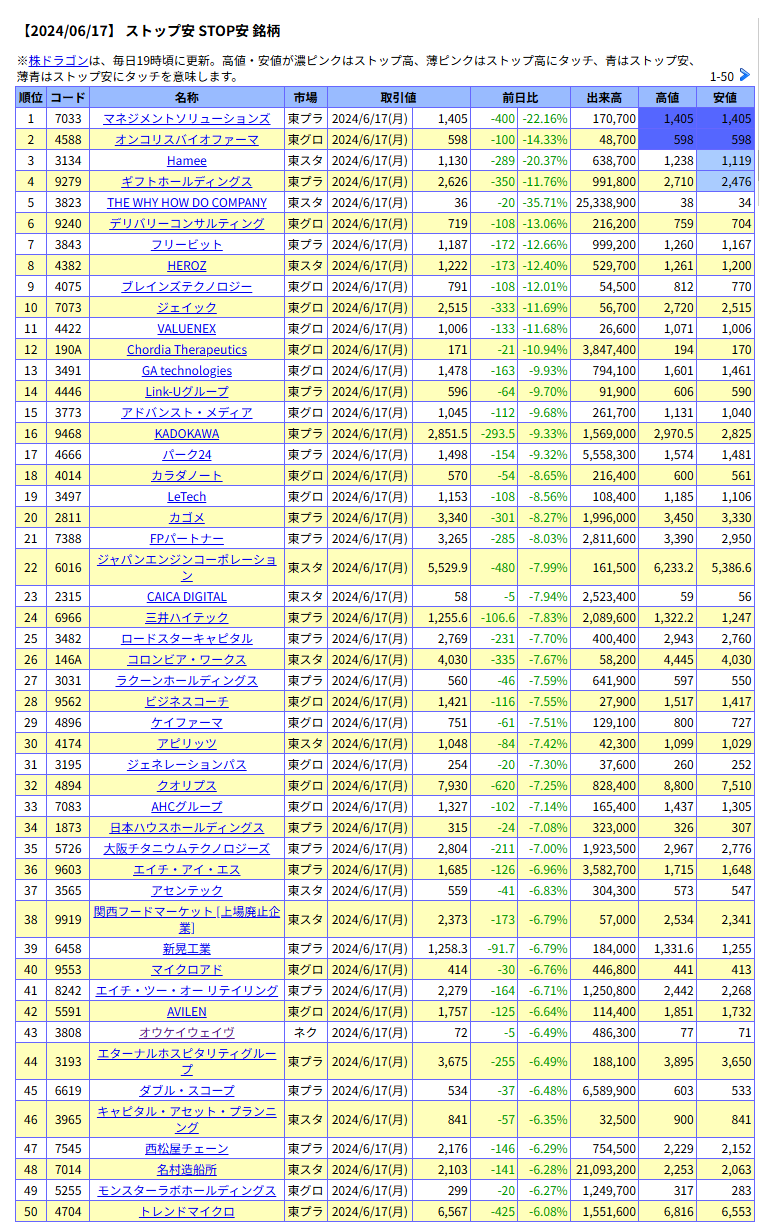Open アドバンスト・メディア stock link
The height and width of the screenshot is (1228, 759).
pos(187,412)
